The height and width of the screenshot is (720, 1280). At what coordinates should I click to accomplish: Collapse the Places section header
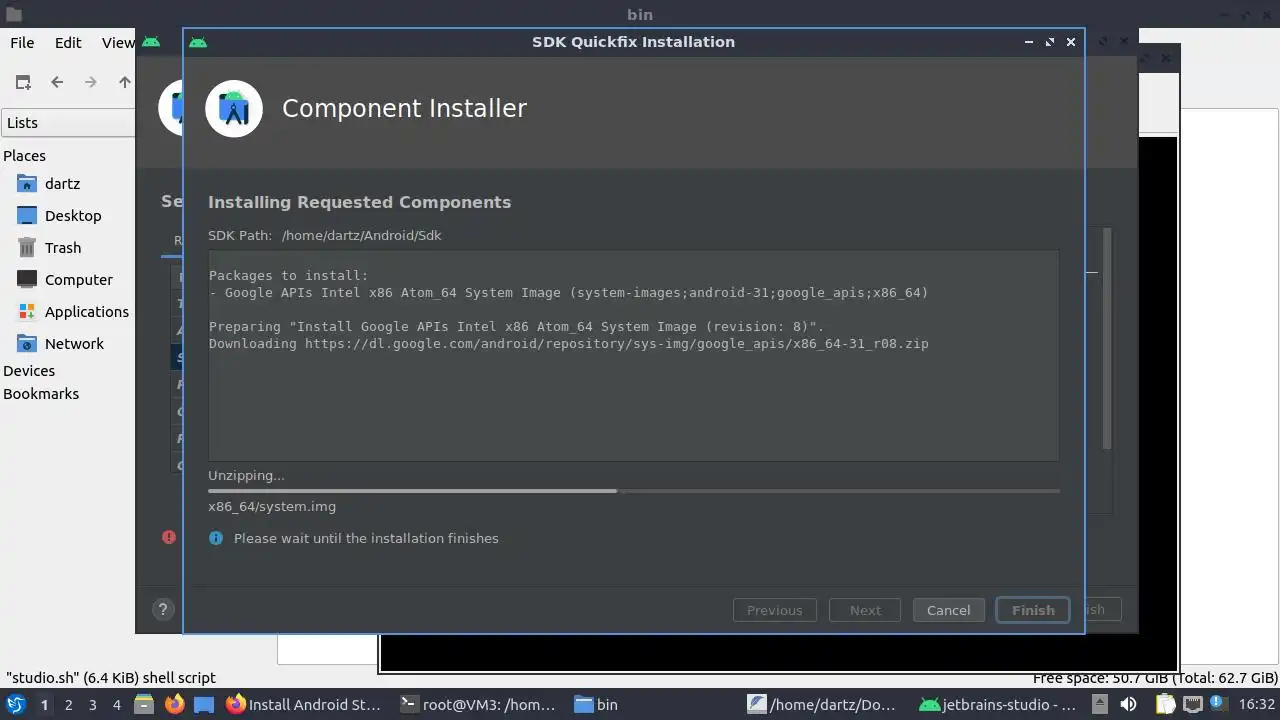click(x=25, y=155)
